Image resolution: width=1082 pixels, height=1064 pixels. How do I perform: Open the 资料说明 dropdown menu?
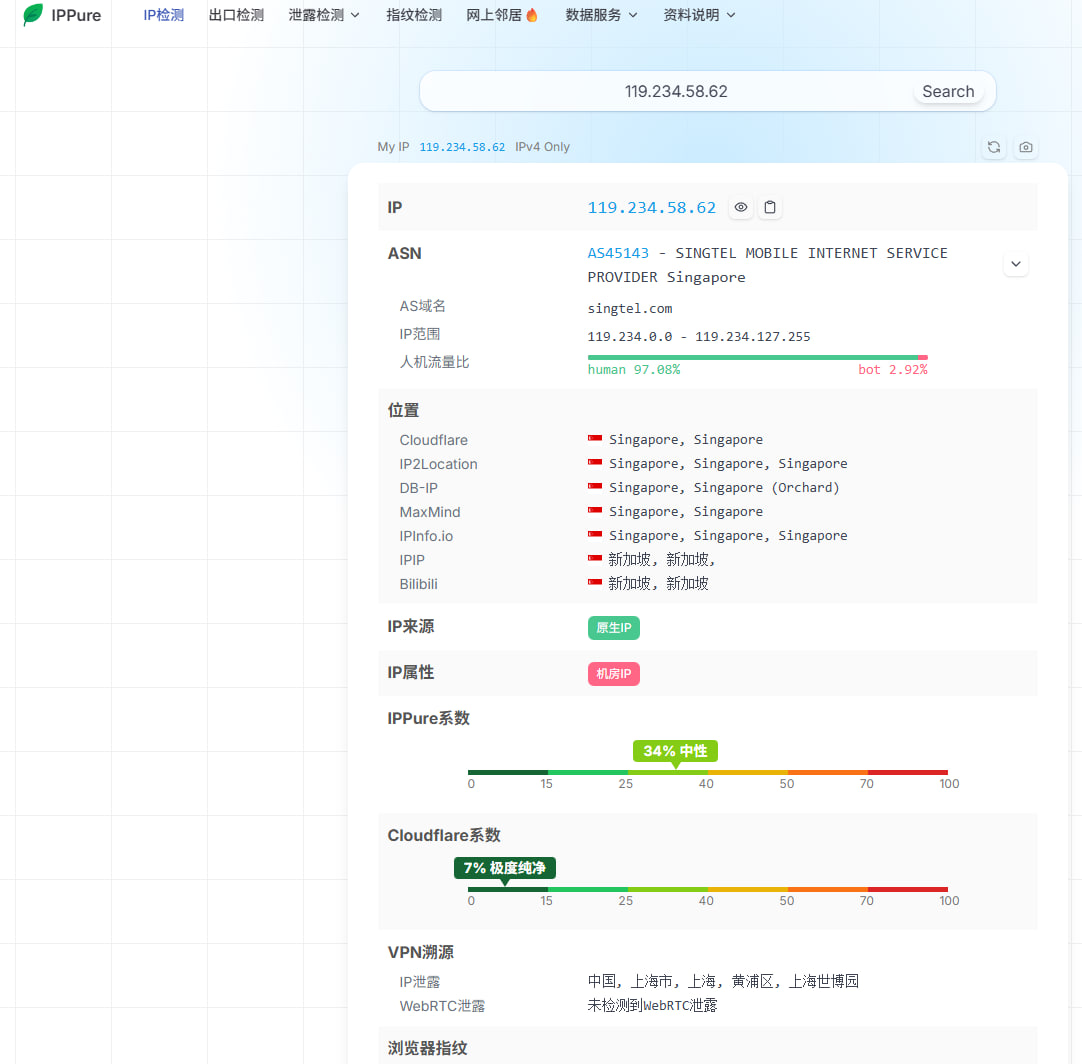(699, 15)
